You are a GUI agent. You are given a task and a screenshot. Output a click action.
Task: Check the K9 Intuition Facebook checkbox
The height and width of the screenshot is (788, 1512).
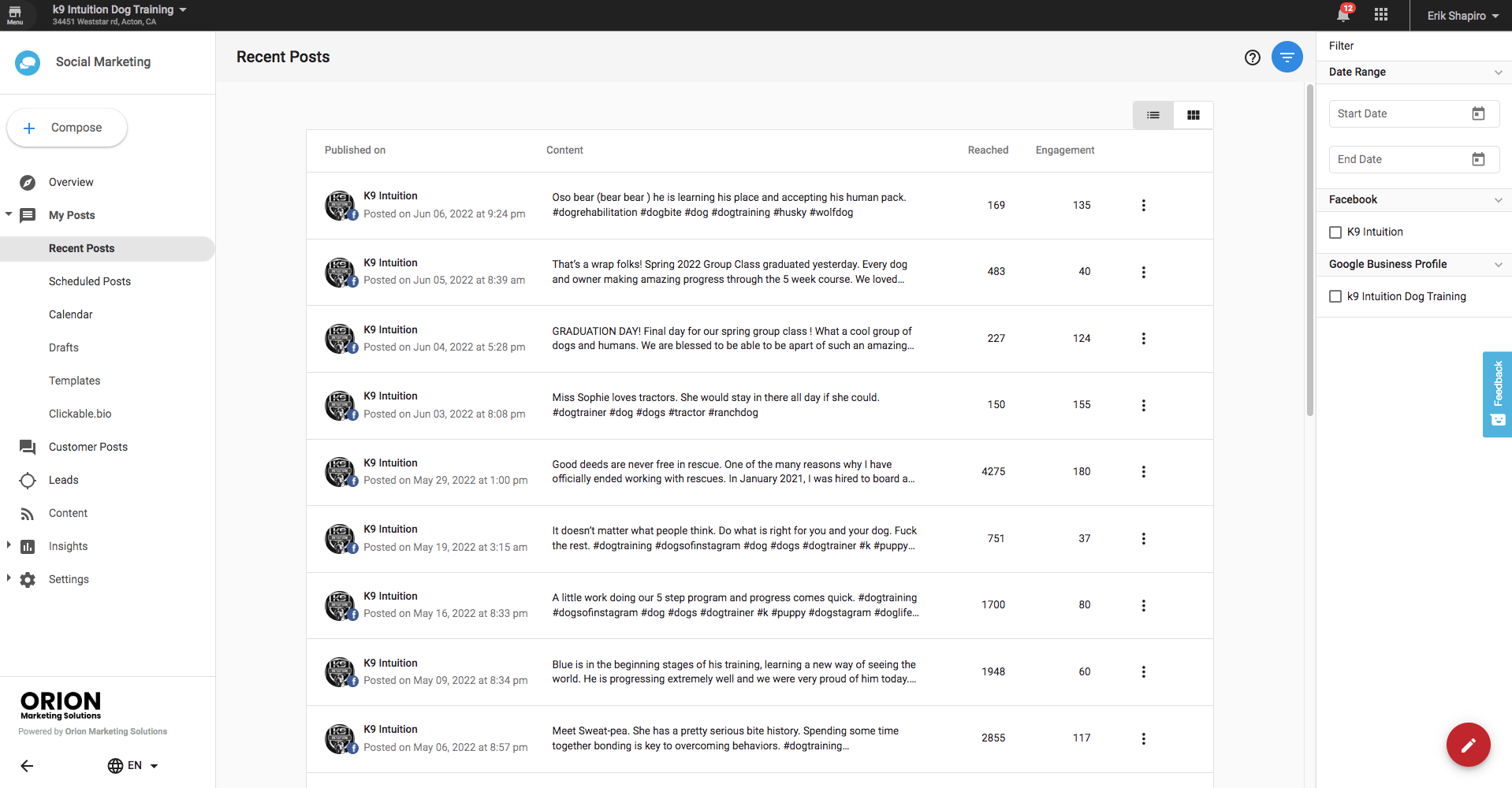point(1335,232)
